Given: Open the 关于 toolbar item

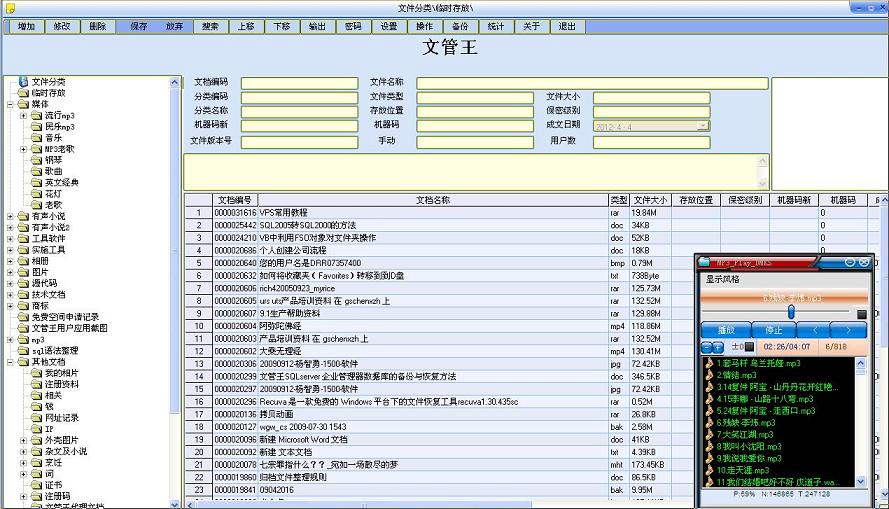Looking at the screenshot, I should (532, 26).
